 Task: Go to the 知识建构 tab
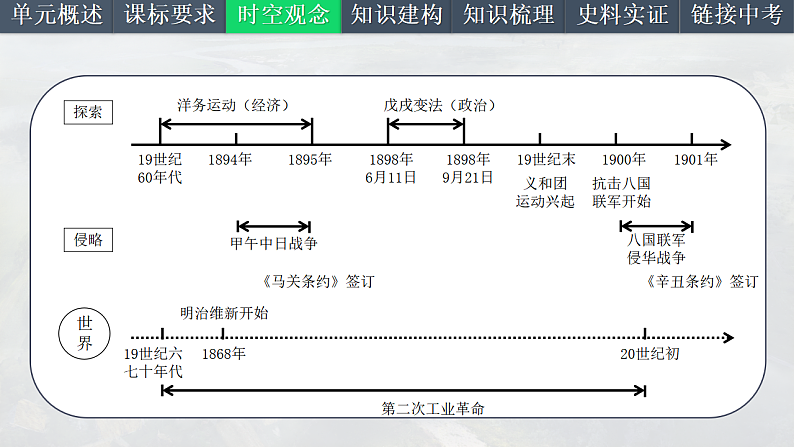[396, 16]
